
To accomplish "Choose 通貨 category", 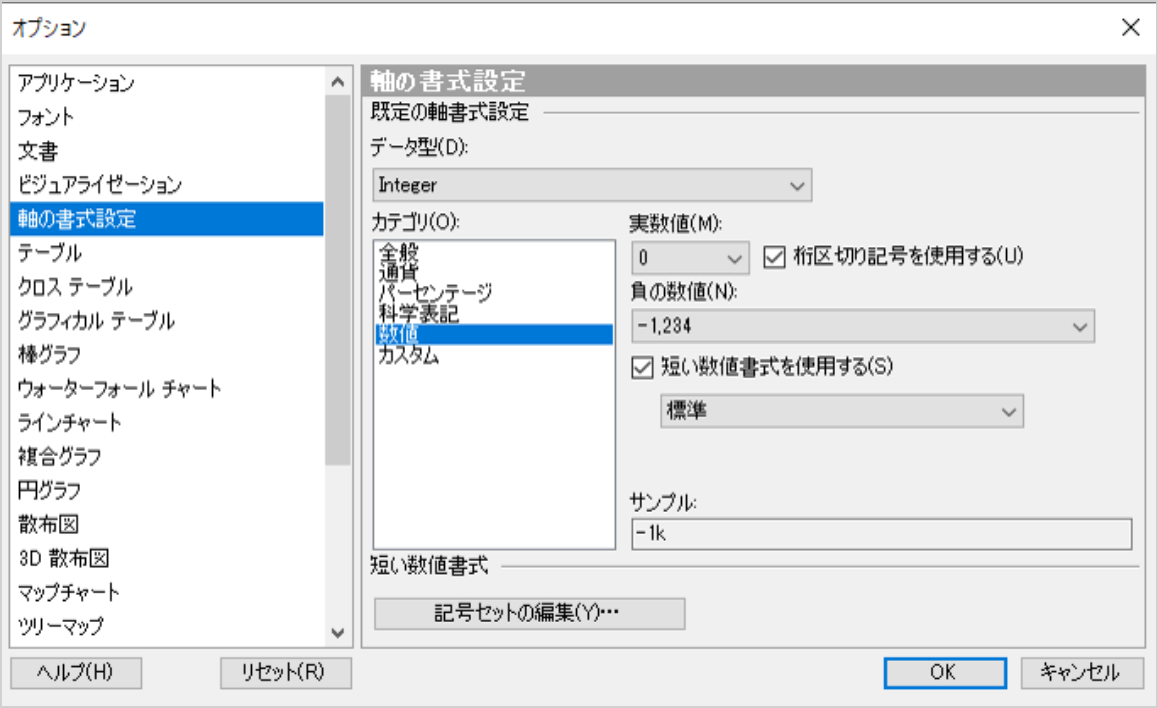I will 493,272.
